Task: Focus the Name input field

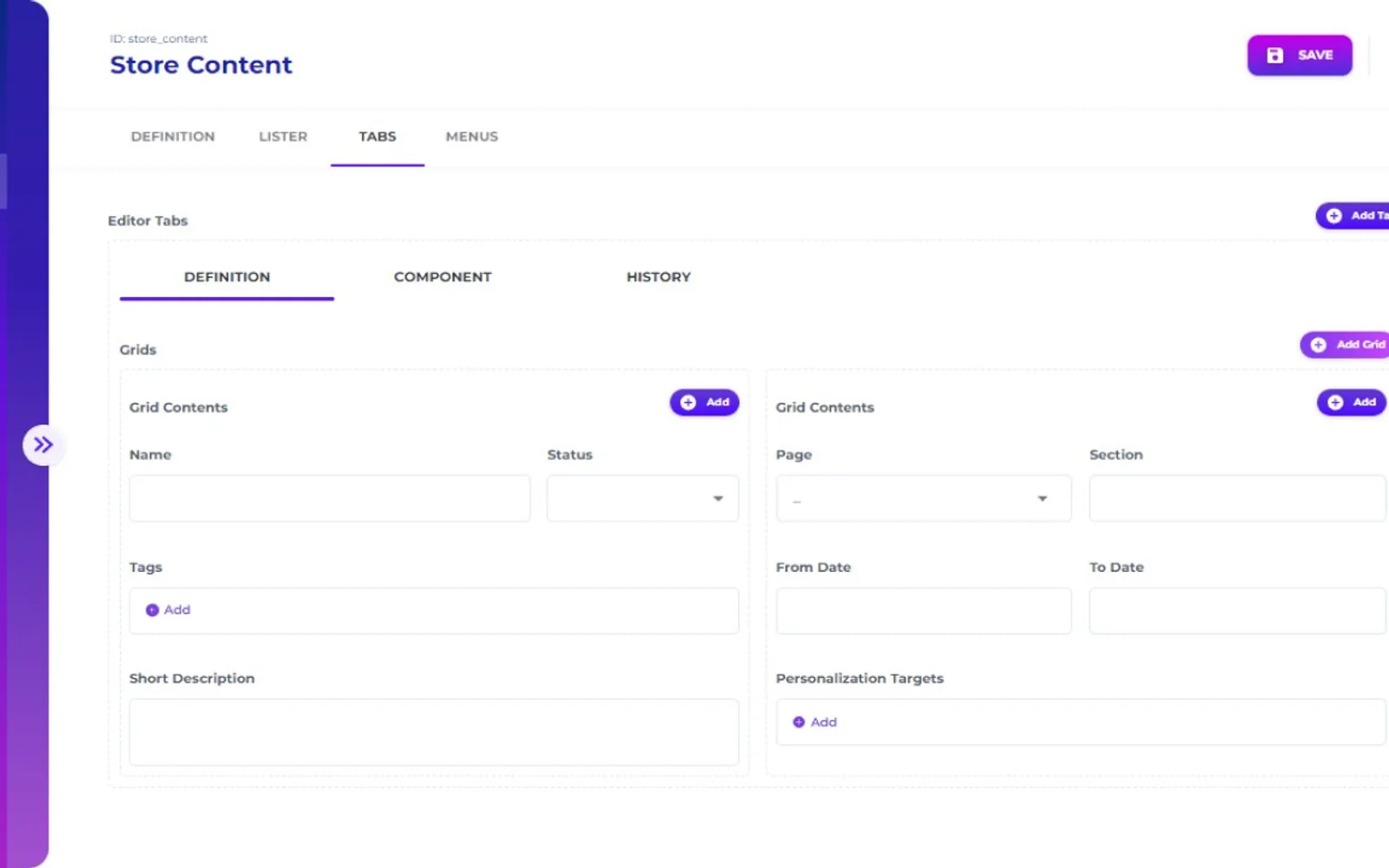Action: click(x=330, y=498)
